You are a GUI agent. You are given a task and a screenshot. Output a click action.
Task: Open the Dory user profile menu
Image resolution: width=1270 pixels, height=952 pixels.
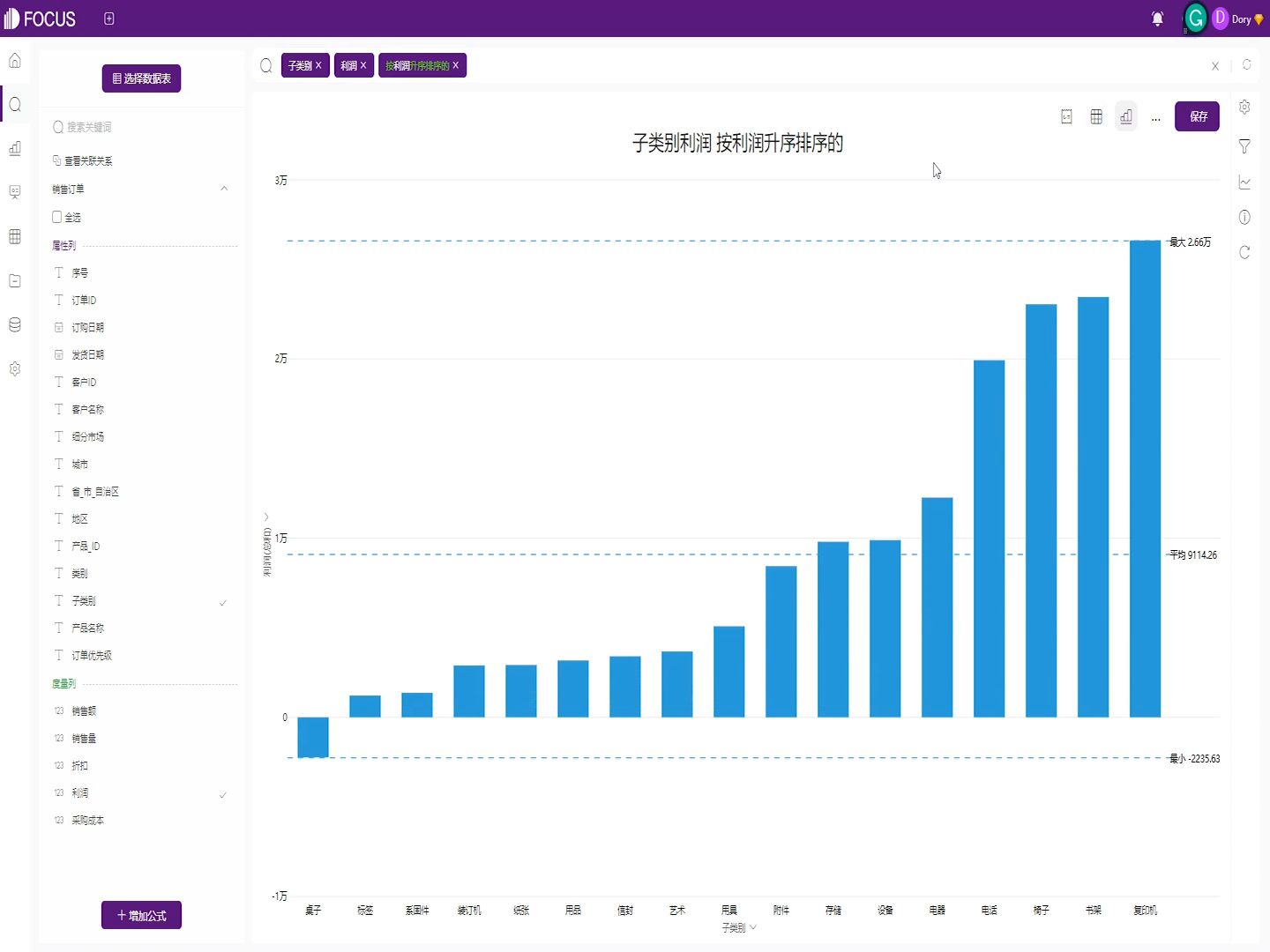(1238, 19)
